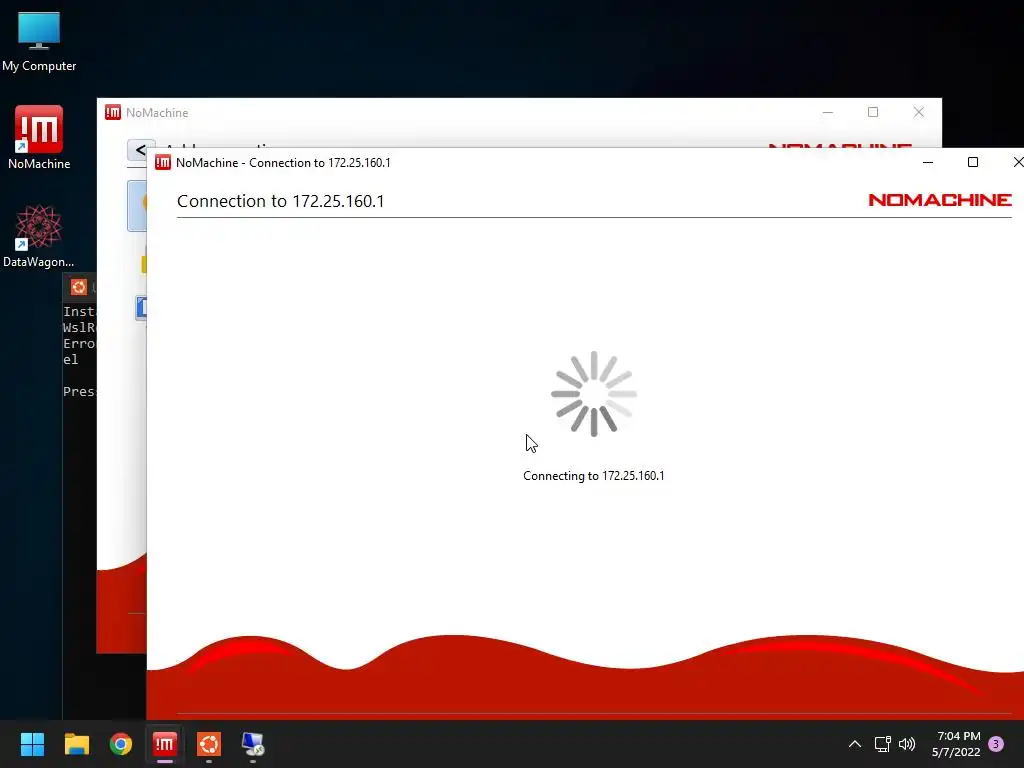
Task: Open the My Computer desktop icon
Action: pyautogui.click(x=39, y=41)
